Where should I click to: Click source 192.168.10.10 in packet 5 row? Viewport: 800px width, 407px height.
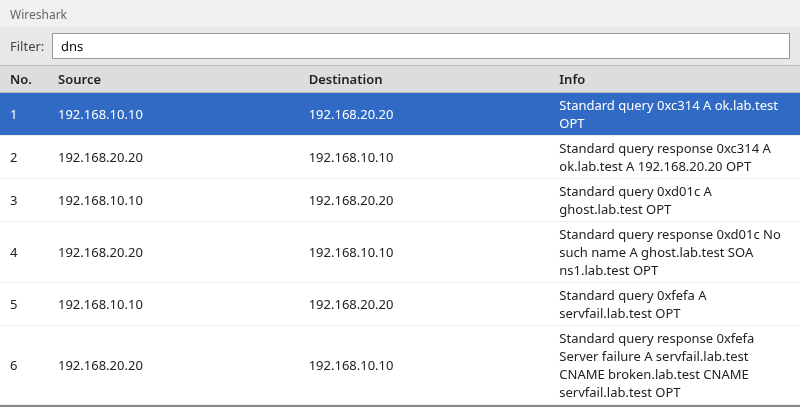click(101, 304)
